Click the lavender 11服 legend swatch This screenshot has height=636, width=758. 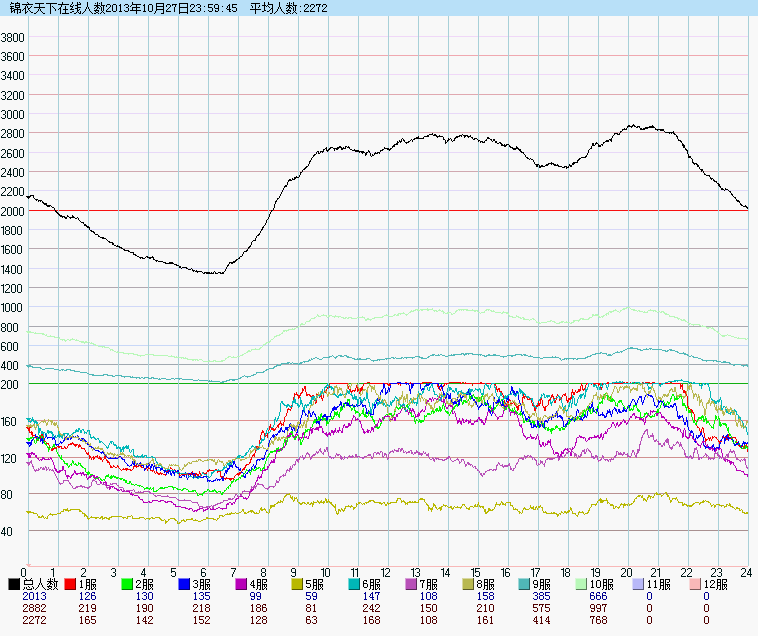(x=641, y=584)
